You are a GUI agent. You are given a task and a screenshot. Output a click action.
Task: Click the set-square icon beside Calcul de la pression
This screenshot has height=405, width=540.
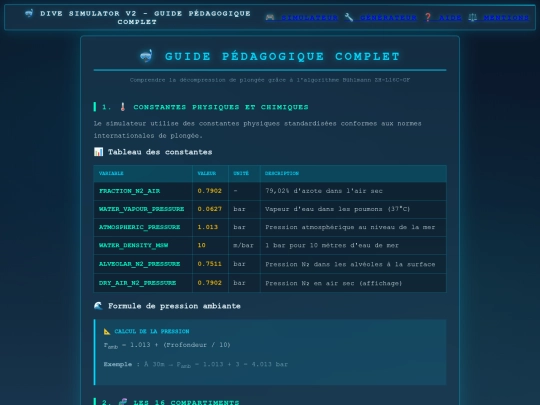point(107,331)
